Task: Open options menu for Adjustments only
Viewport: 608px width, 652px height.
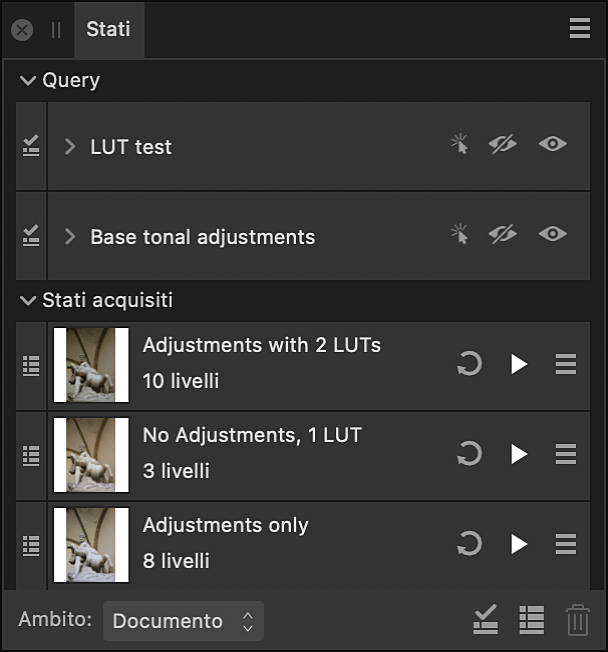Action: (x=566, y=545)
